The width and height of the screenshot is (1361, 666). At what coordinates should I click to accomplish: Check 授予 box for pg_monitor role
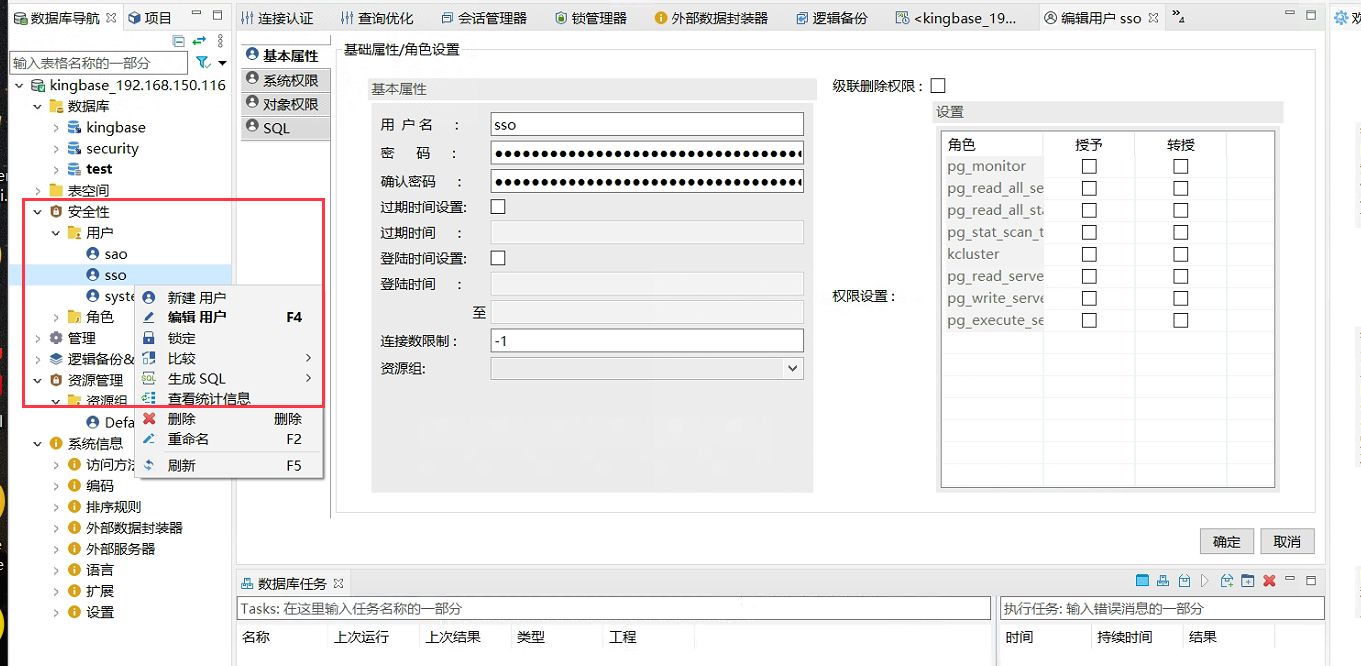tap(1089, 166)
